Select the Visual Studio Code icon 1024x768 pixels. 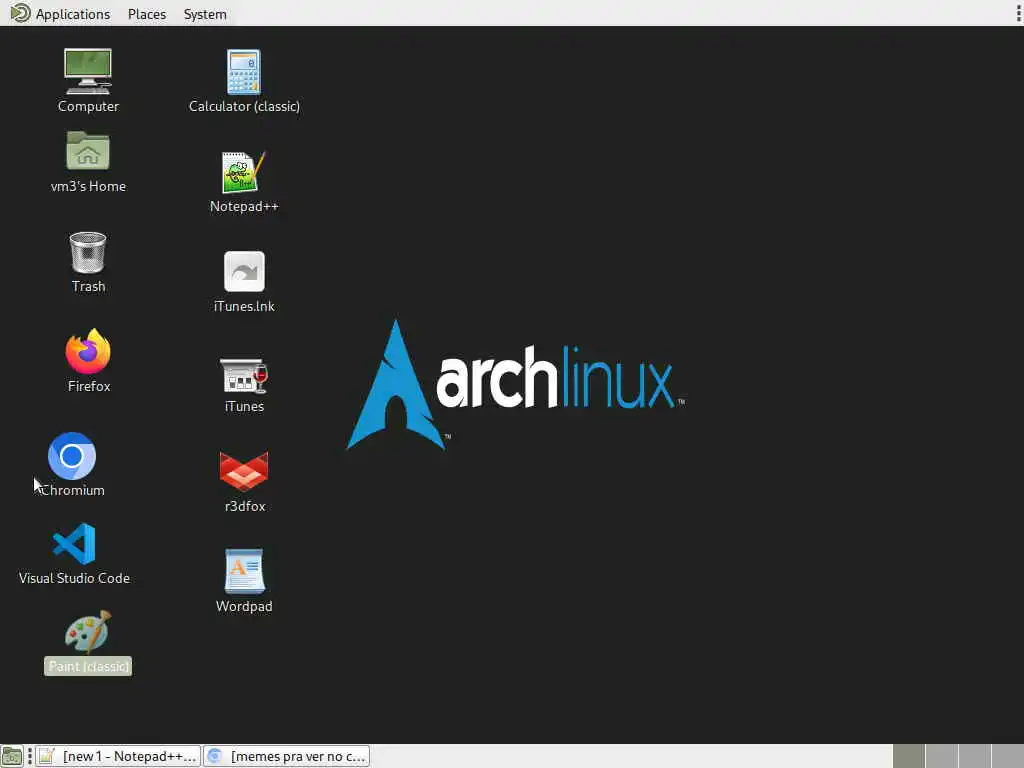[x=74, y=543]
